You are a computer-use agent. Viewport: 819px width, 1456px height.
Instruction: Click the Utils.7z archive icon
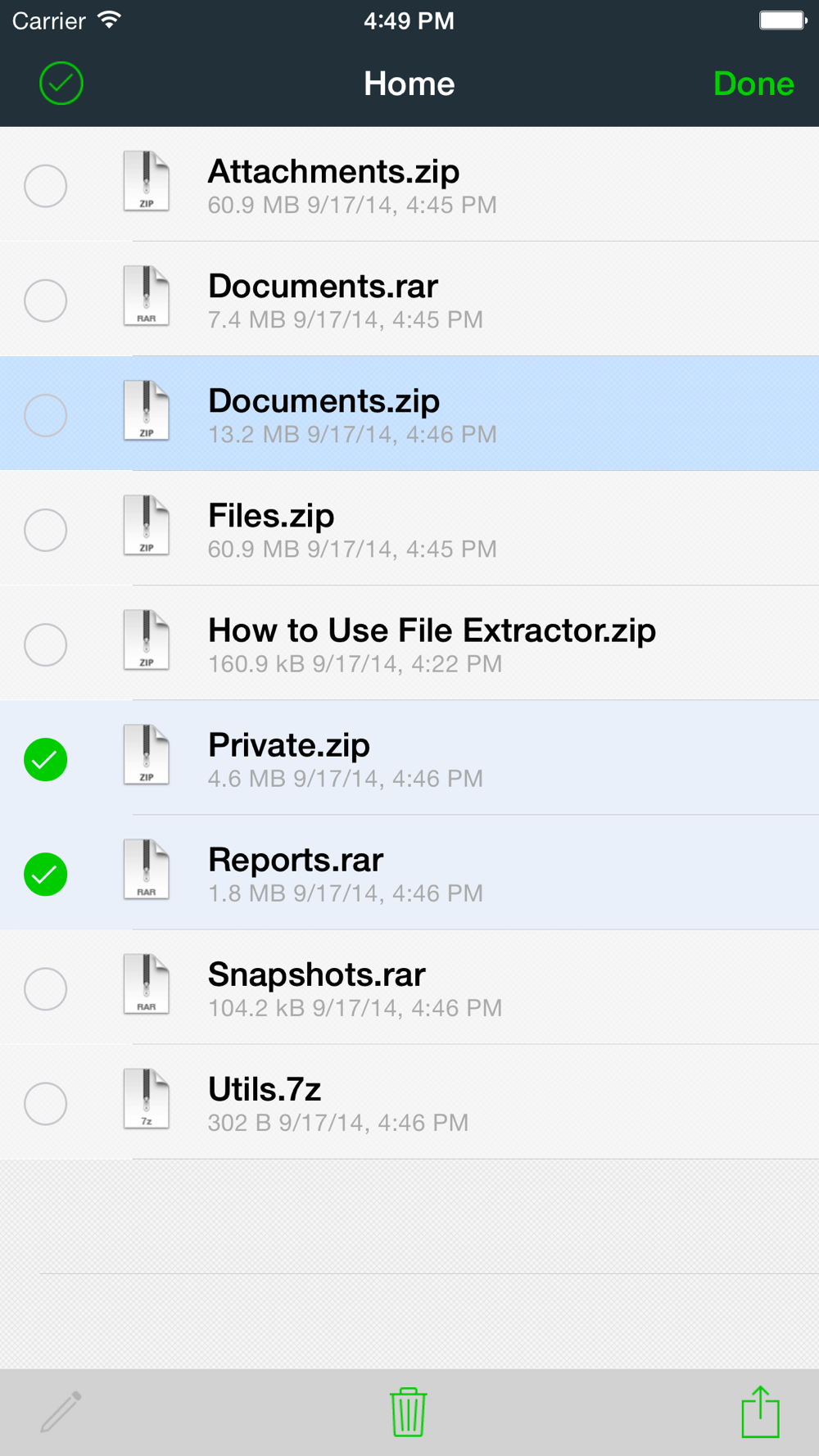147,1099
